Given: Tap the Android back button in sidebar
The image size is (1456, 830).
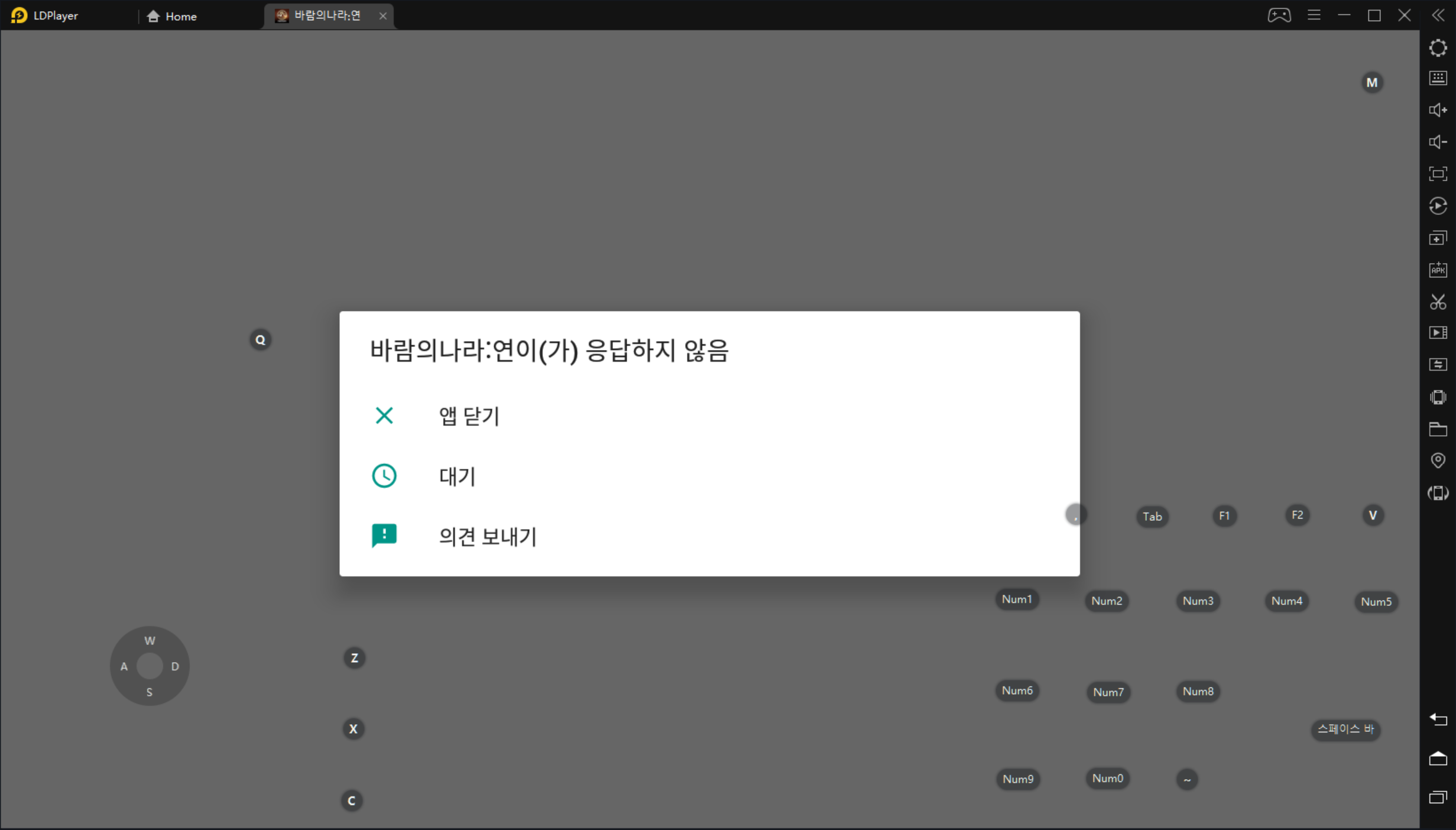Looking at the screenshot, I should pyautogui.click(x=1438, y=719).
